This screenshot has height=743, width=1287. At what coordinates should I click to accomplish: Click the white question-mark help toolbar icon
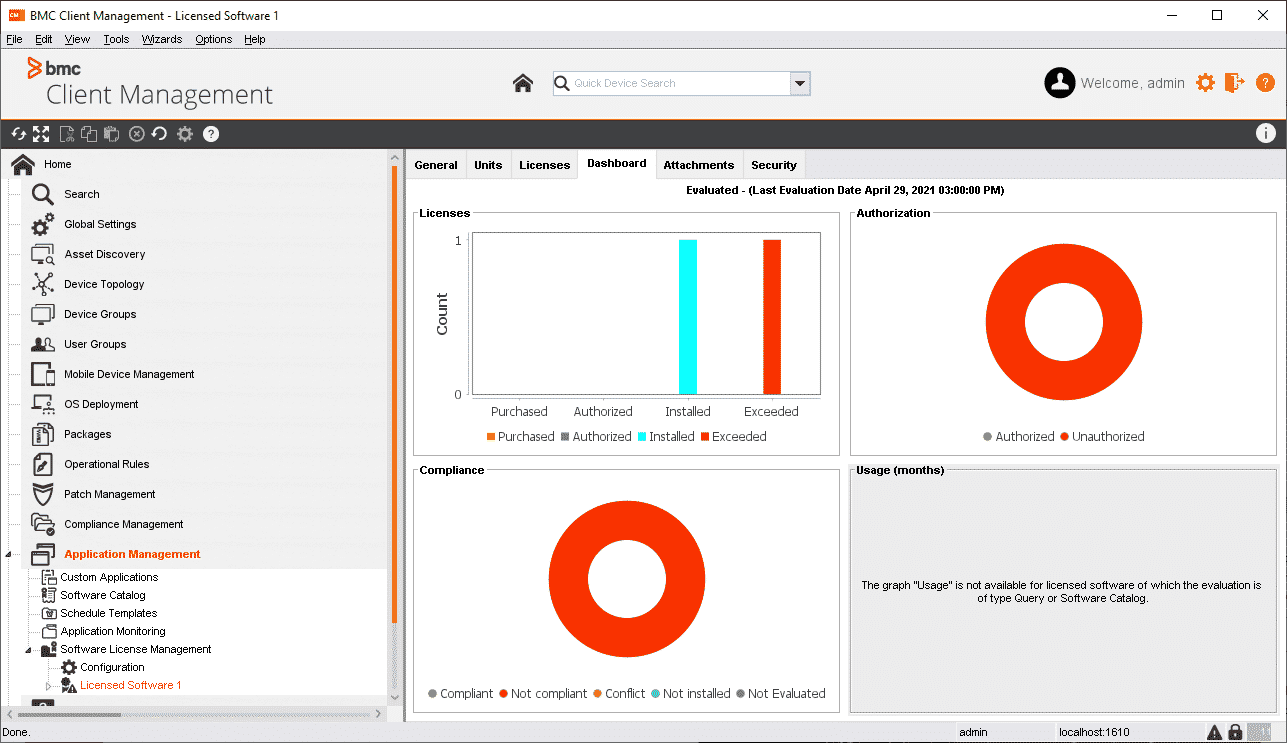[211, 134]
